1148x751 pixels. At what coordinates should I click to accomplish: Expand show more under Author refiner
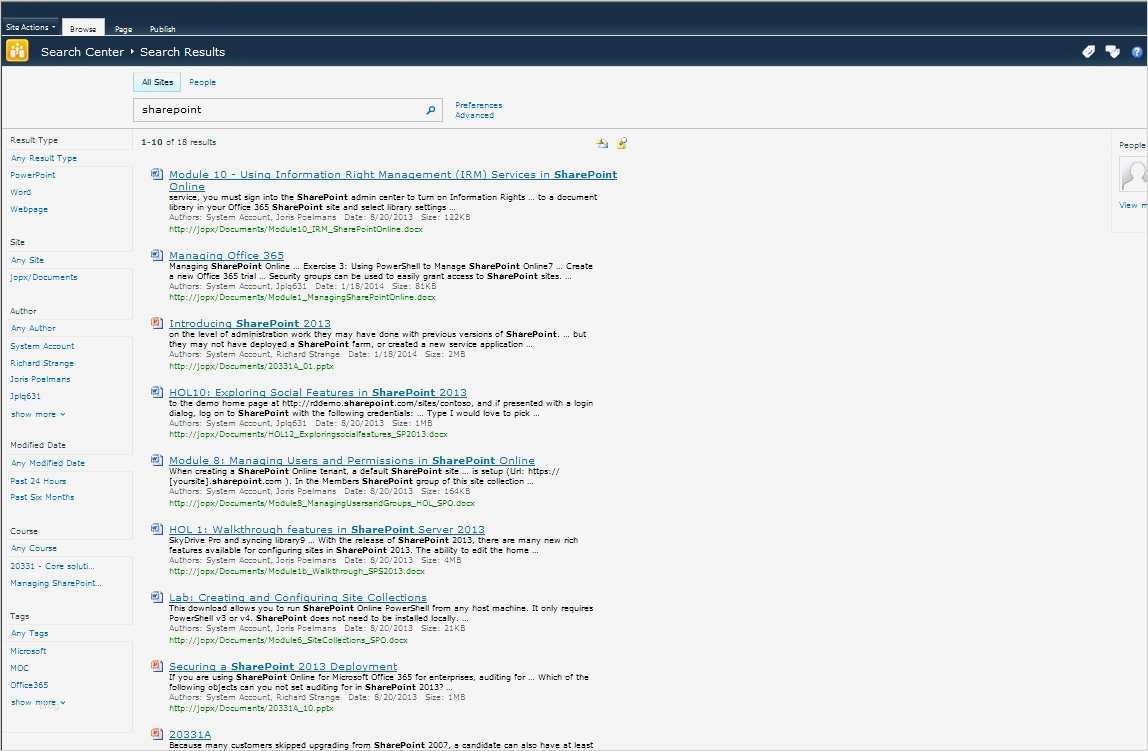[x=37, y=414]
